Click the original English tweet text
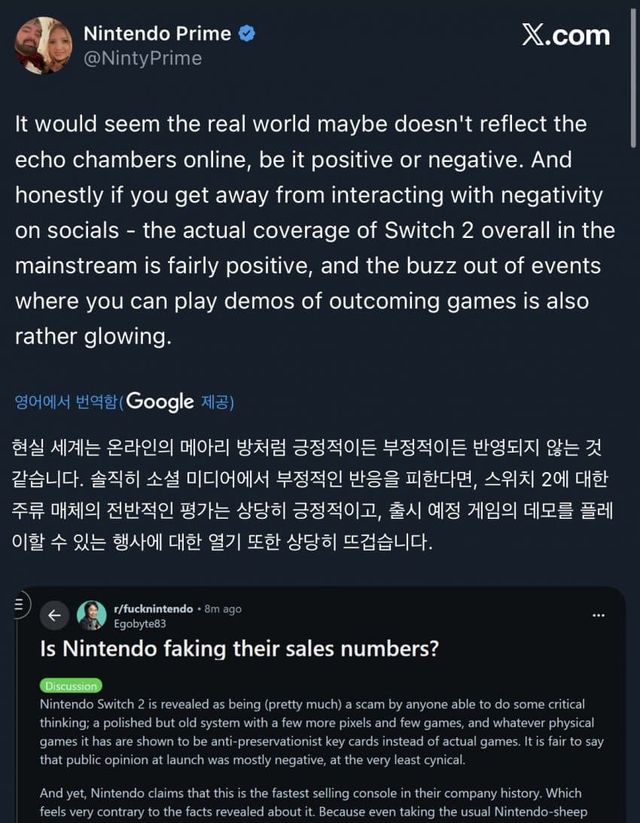 [315, 231]
